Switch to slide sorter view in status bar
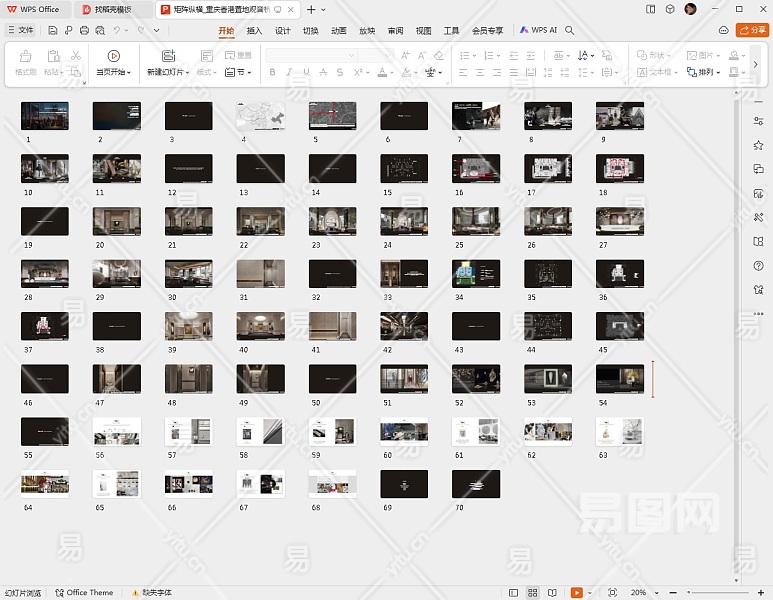The image size is (773, 600). [533, 592]
